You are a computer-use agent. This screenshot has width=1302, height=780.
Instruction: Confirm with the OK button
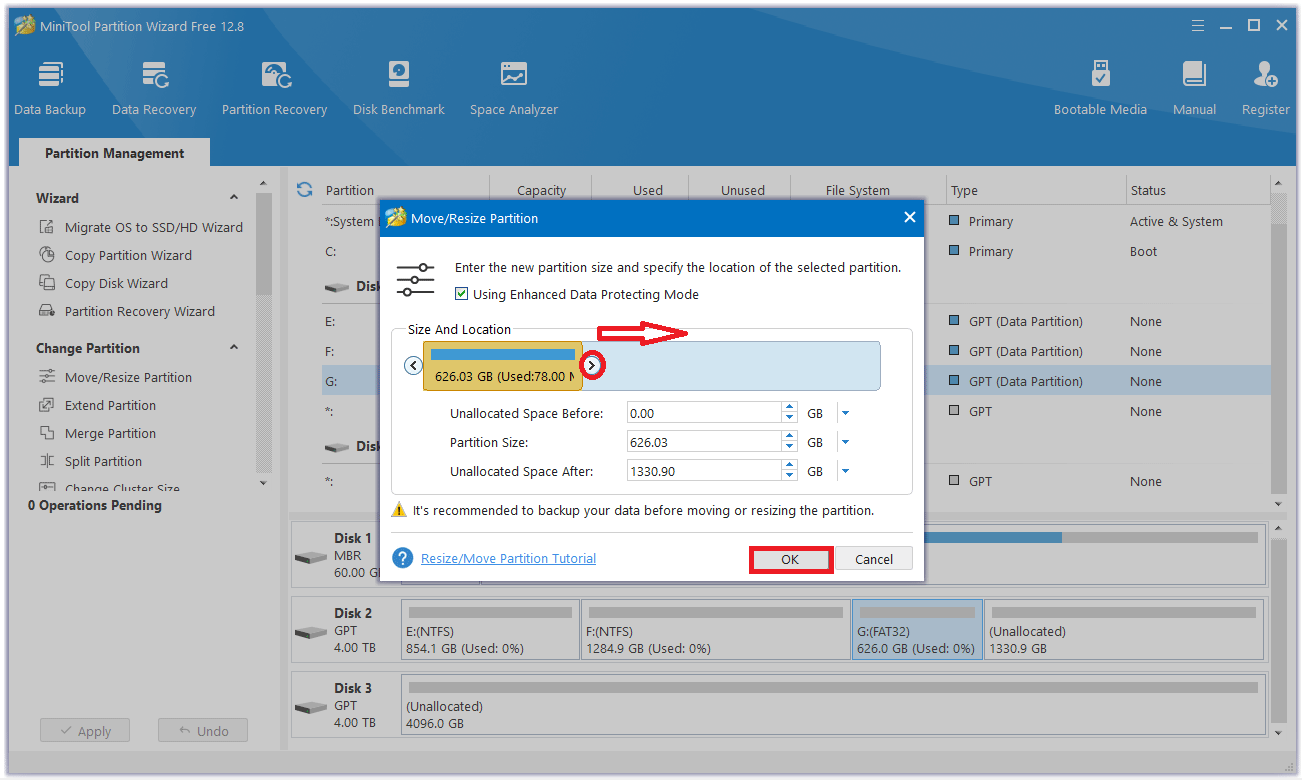(x=790, y=559)
